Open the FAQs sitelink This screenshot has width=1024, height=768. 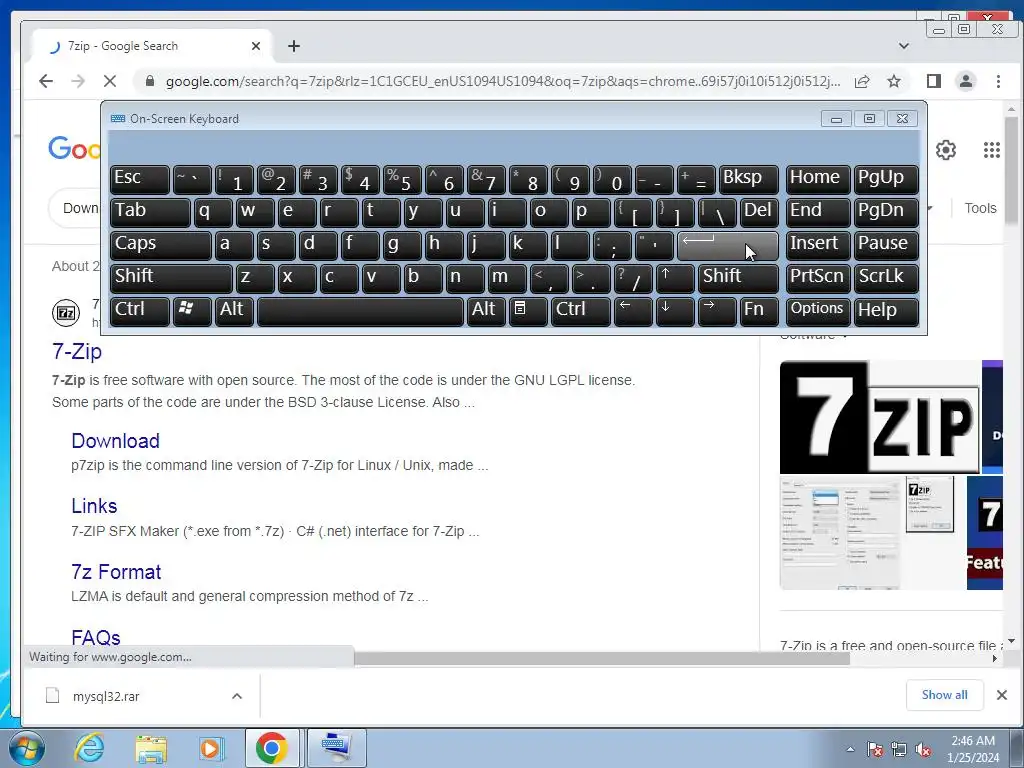pos(96,637)
